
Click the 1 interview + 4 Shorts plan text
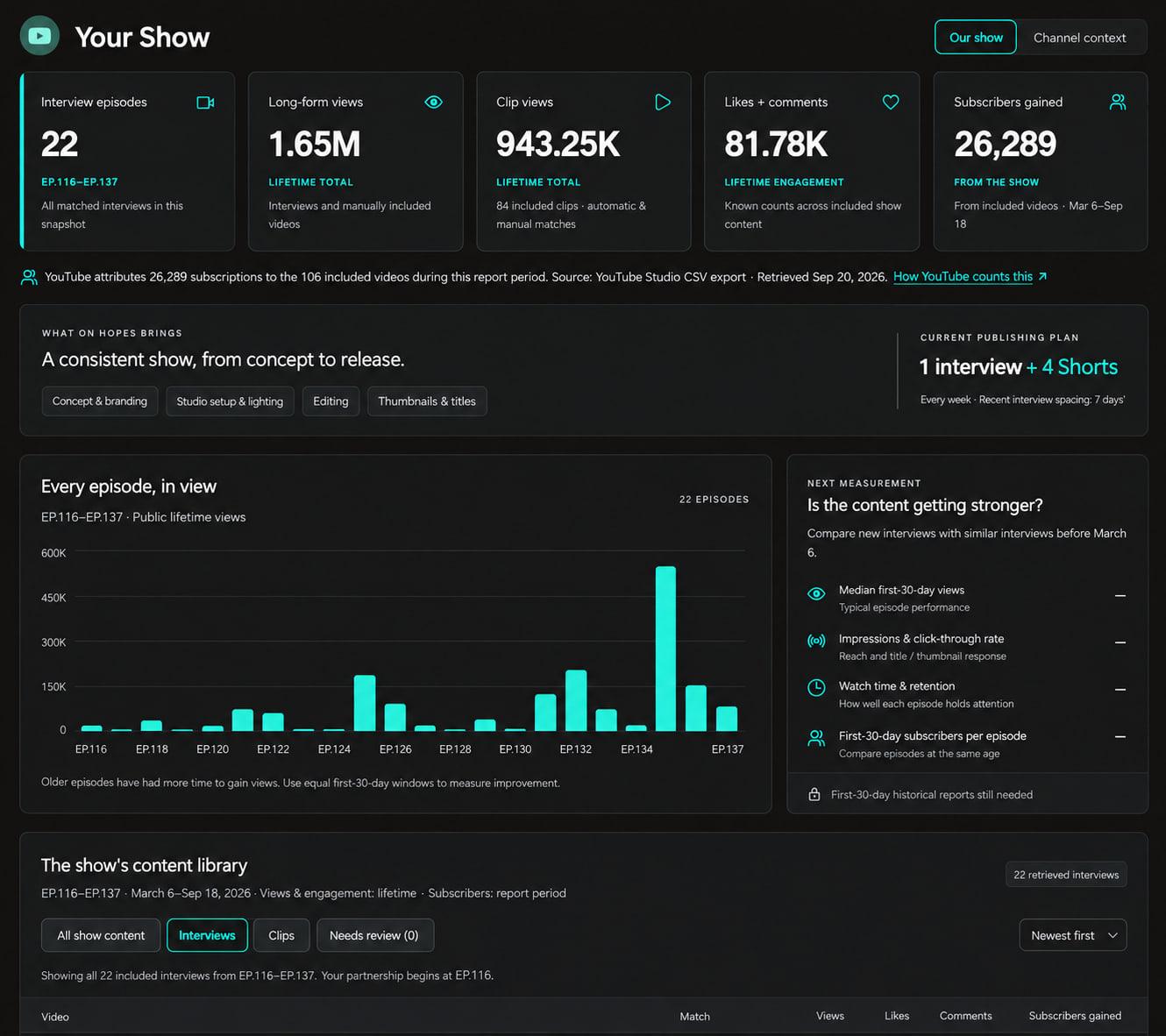pos(1018,366)
